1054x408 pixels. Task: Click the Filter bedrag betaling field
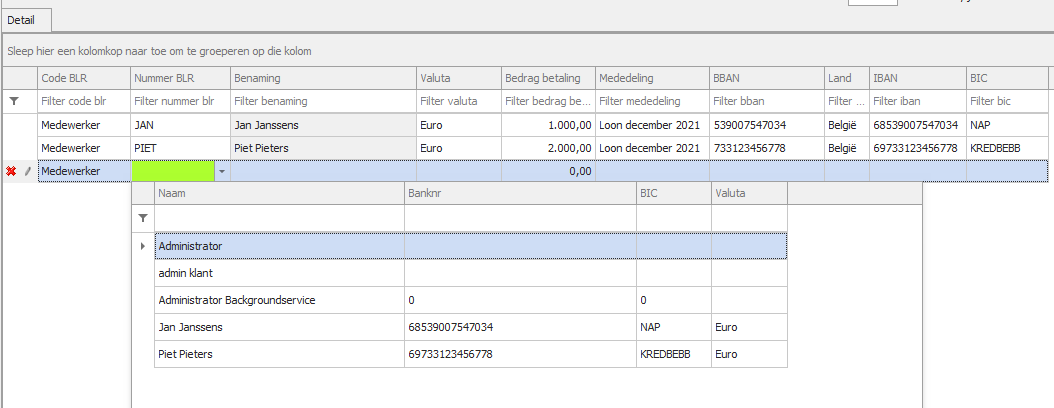pyautogui.click(x=548, y=101)
